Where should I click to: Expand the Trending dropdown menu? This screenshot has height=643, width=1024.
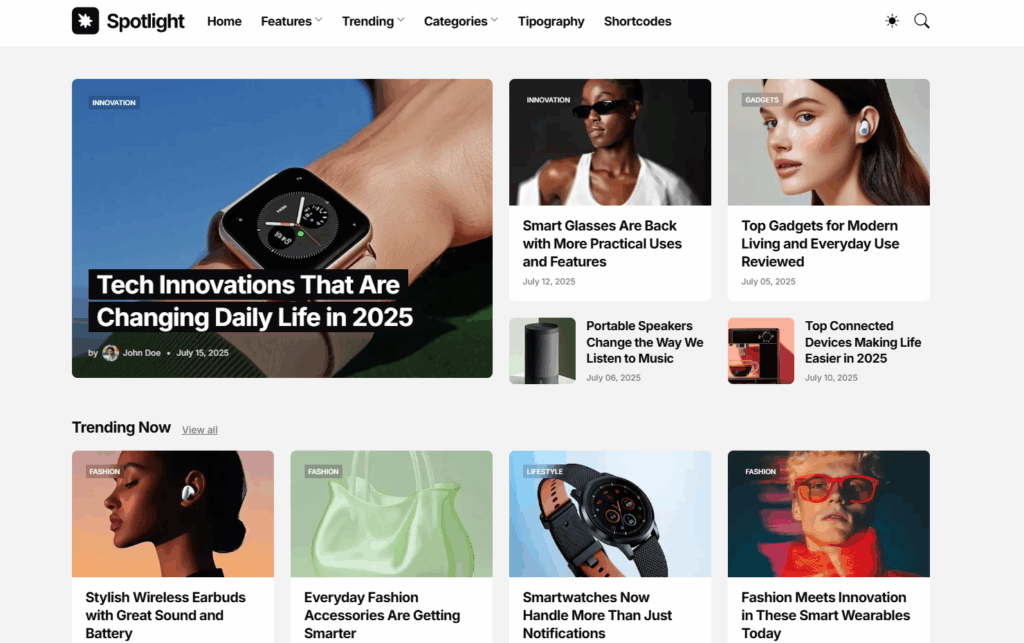373,21
